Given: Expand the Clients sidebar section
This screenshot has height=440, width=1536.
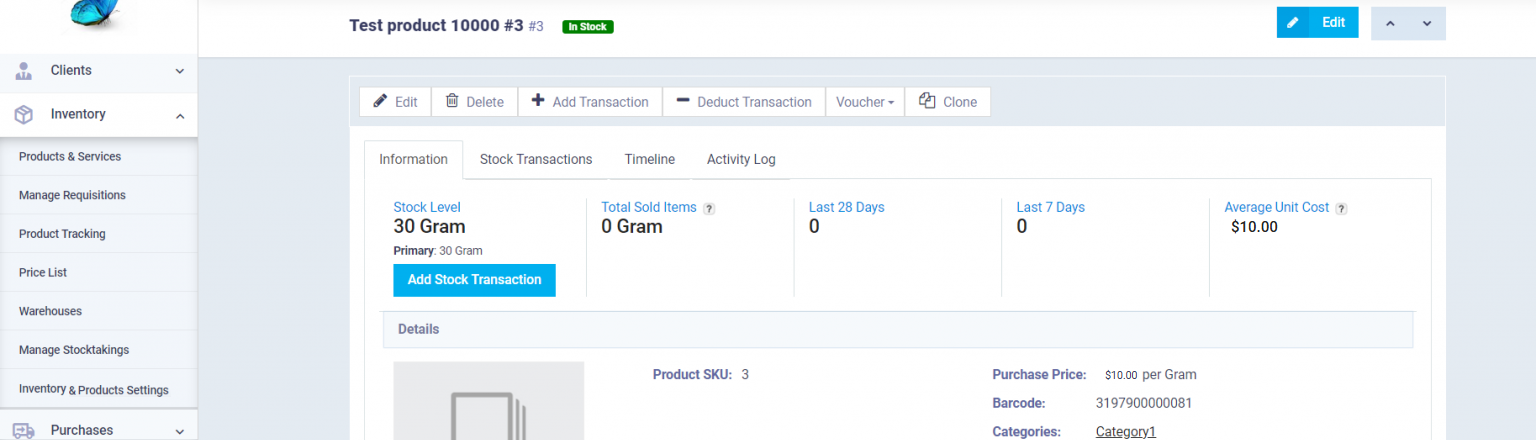Looking at the screenshot, I should (x=180, y=71).
